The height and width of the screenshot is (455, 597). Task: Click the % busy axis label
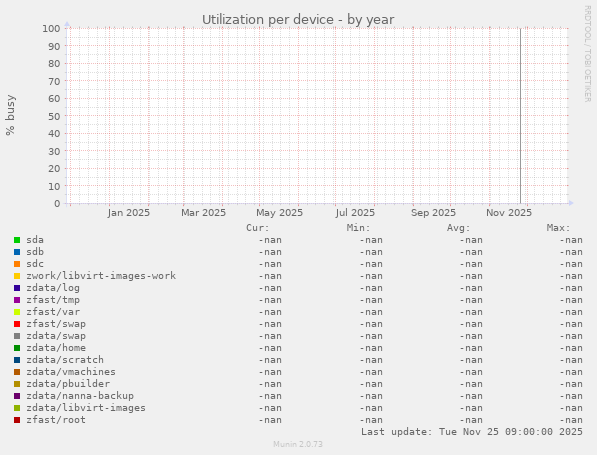(10, 115)
